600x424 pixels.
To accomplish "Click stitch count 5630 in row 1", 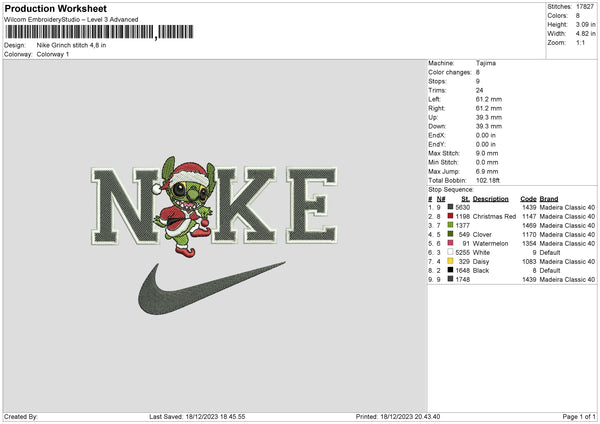I will 463,207.
